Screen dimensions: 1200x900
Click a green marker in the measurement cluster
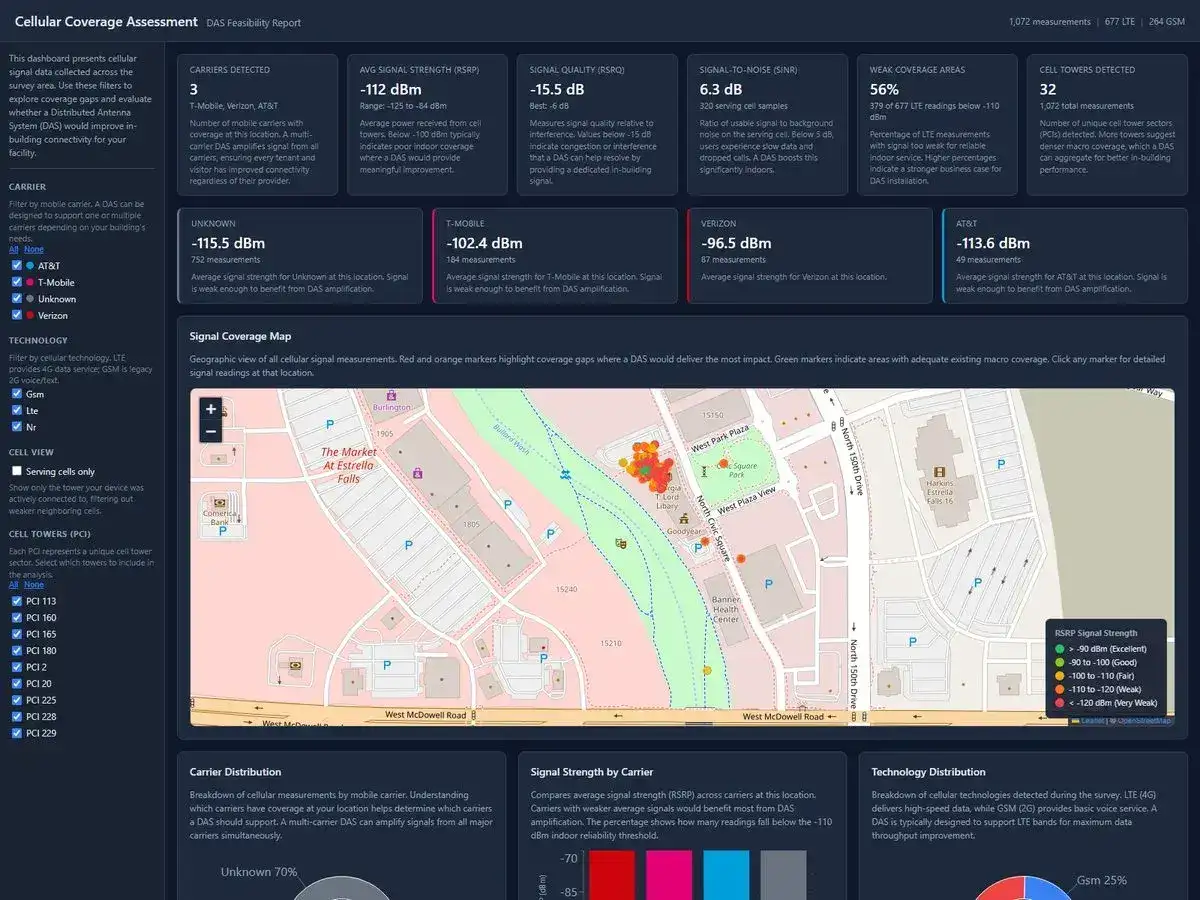(644, 470)
